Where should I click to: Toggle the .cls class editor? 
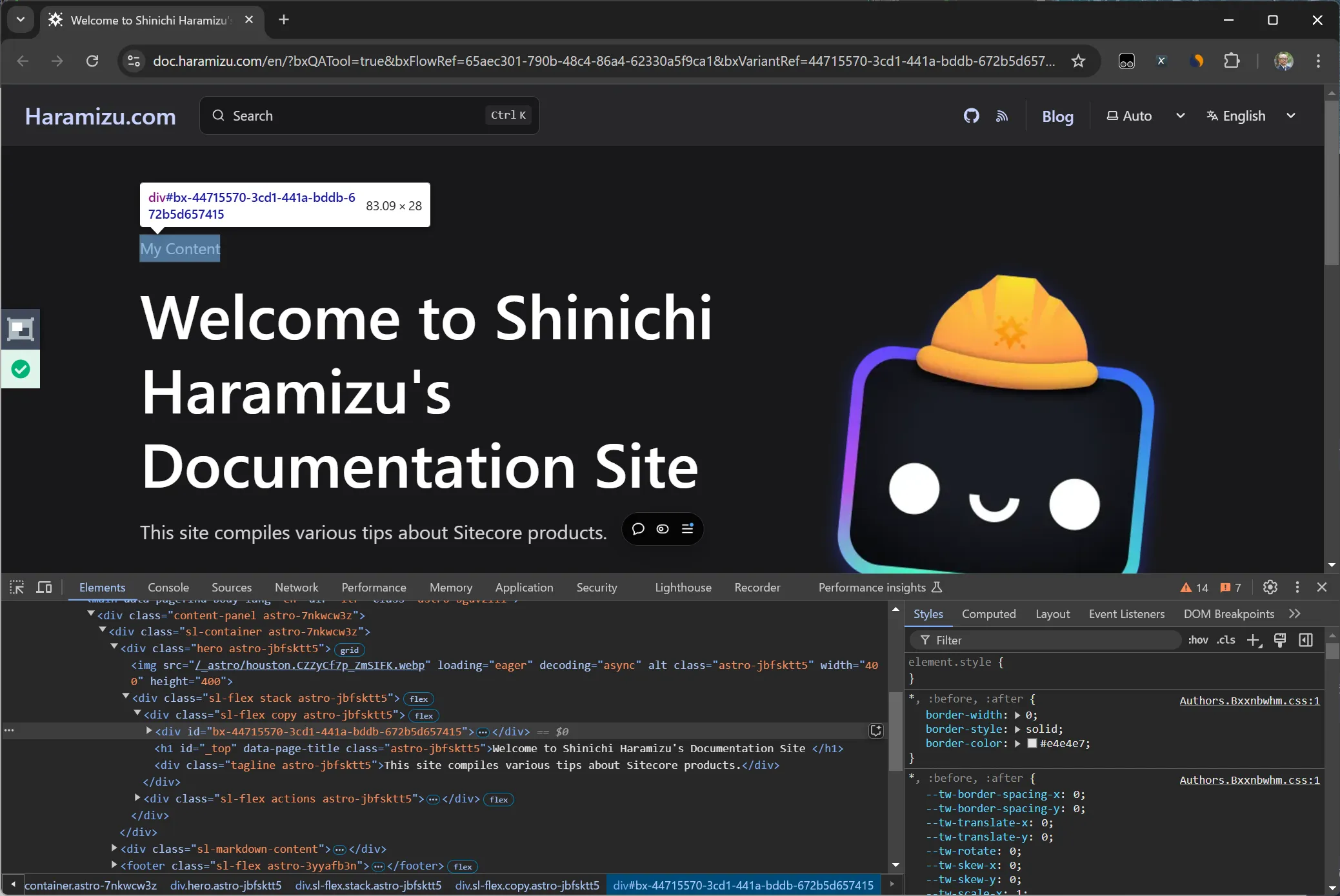(x=1224, y=640)
